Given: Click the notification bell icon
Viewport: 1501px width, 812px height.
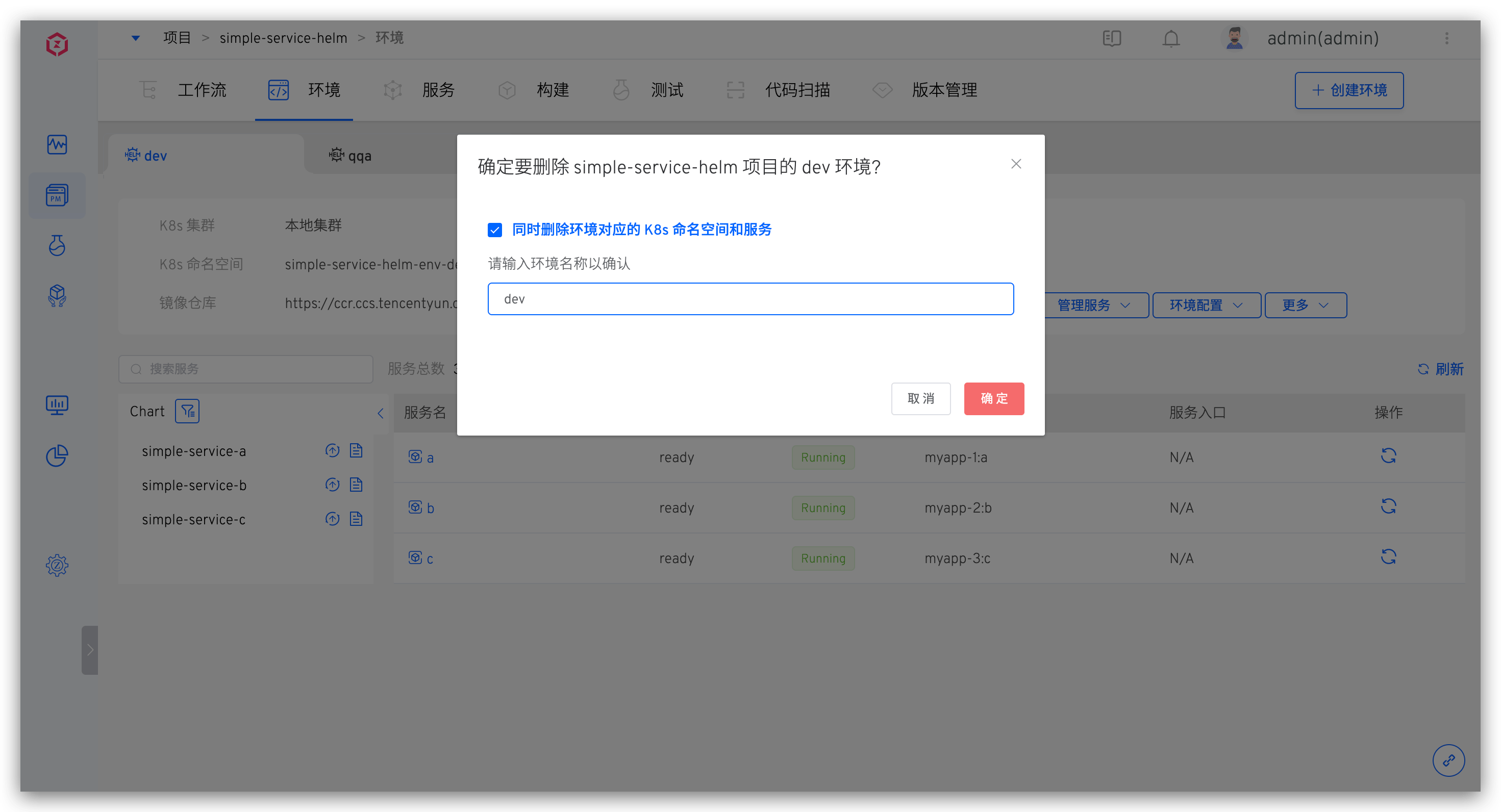Looking at the screenshot, I should tap(1171, 38).
